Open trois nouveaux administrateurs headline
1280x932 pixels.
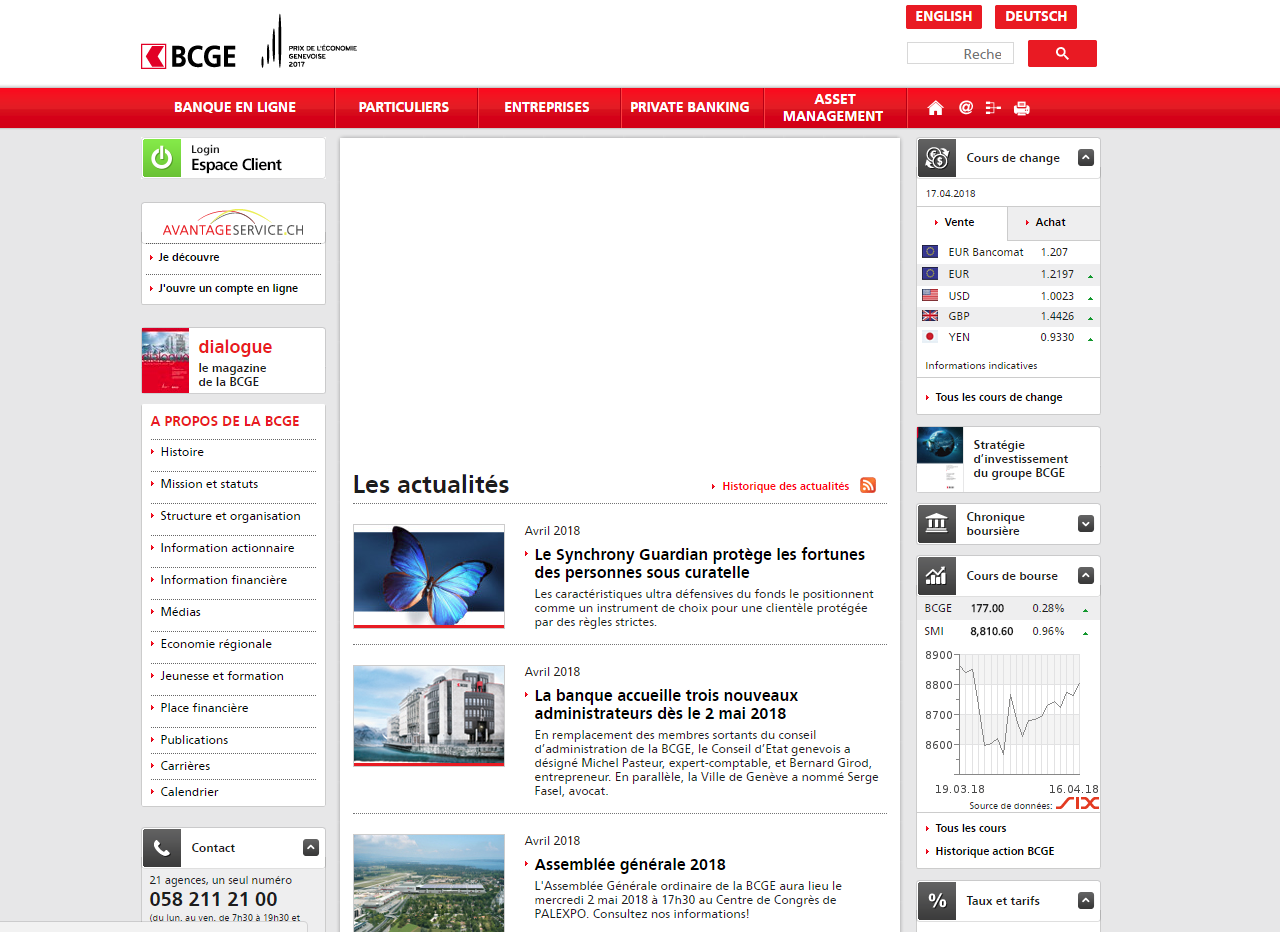tap(666, 704)
